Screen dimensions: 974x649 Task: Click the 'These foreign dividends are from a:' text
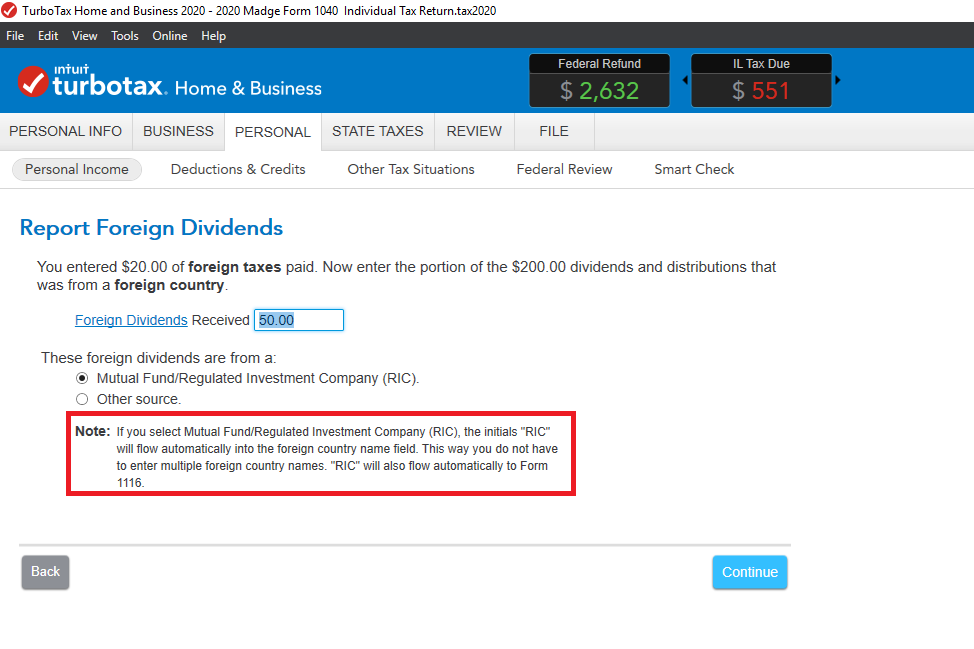[x=158, y=358]
